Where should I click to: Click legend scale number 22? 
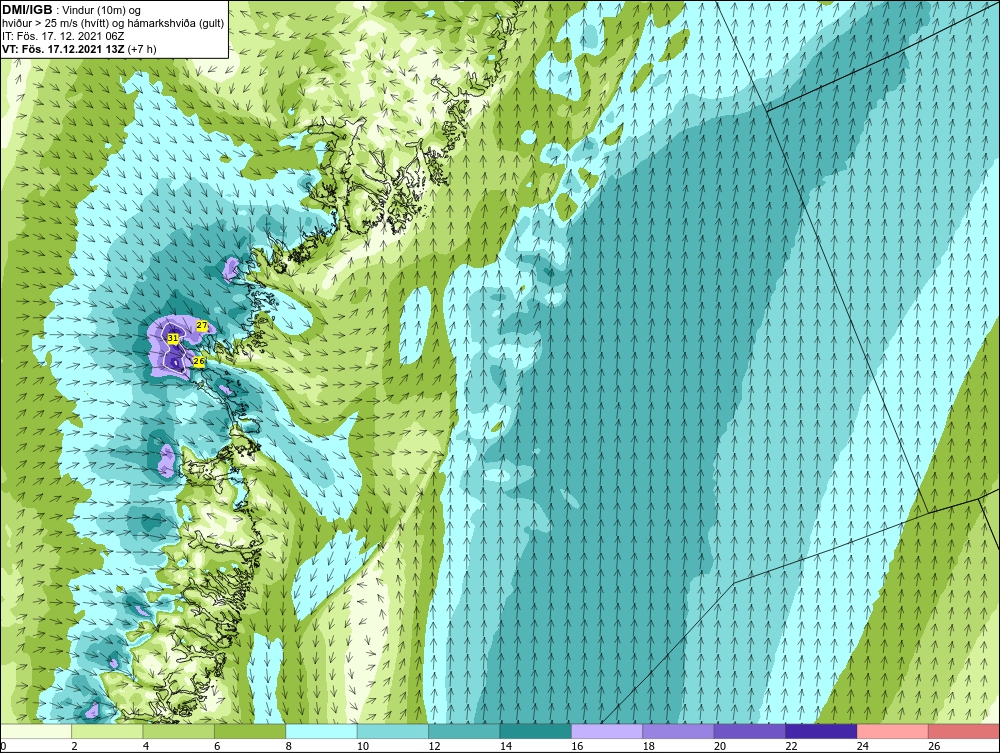791,746
